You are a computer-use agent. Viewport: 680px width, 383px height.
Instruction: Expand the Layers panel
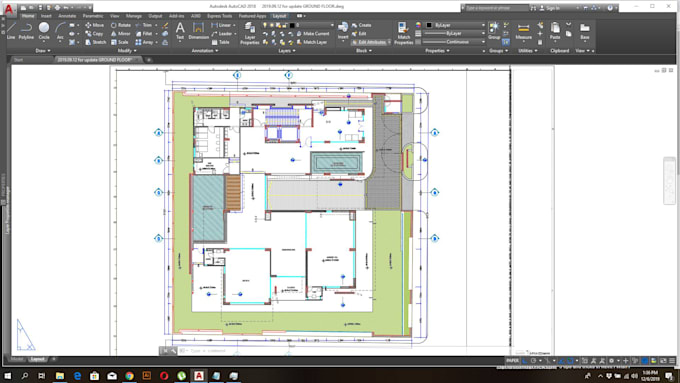[x=286, y=51]
